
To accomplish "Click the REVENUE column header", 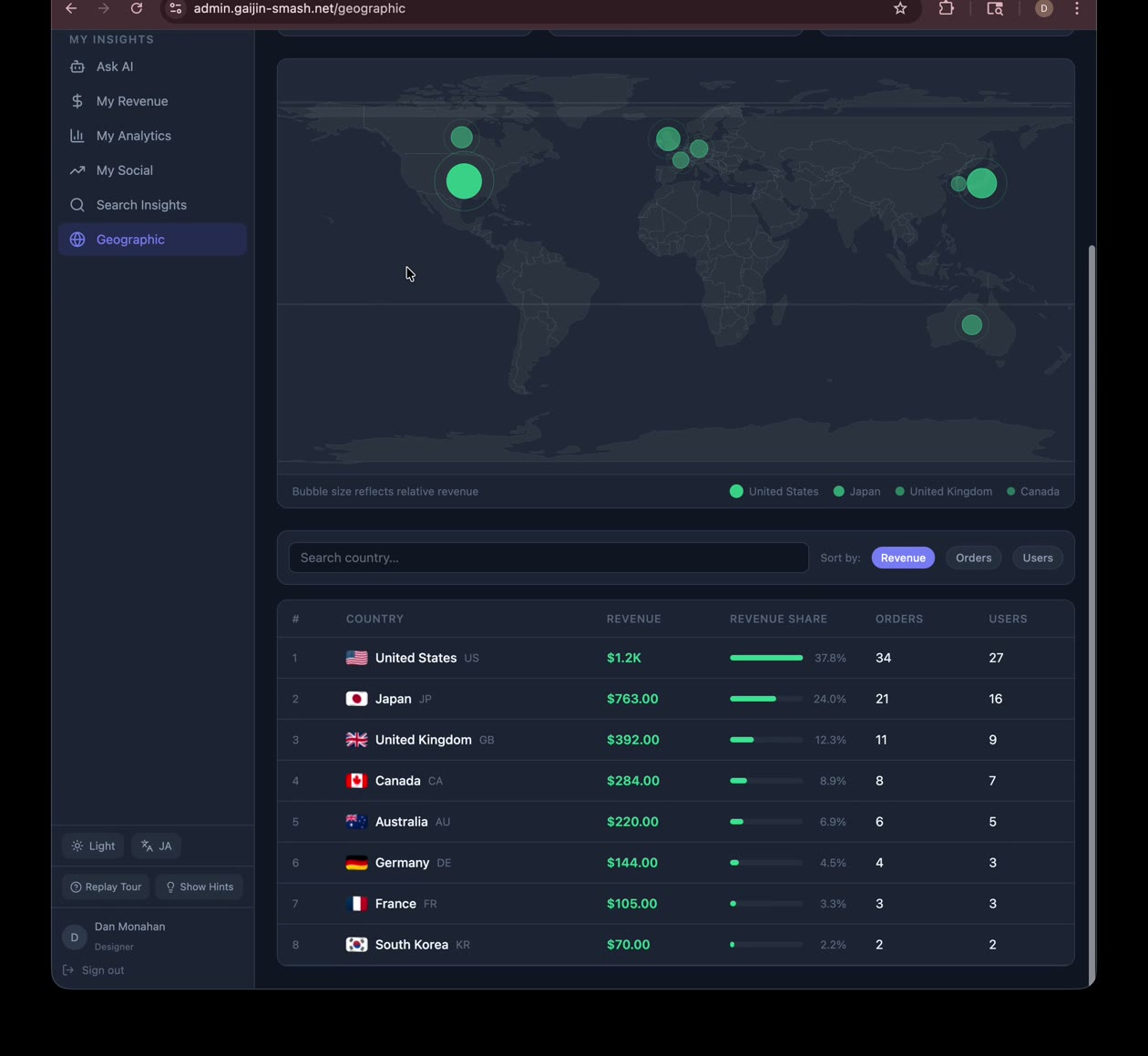I will point(633,619).
